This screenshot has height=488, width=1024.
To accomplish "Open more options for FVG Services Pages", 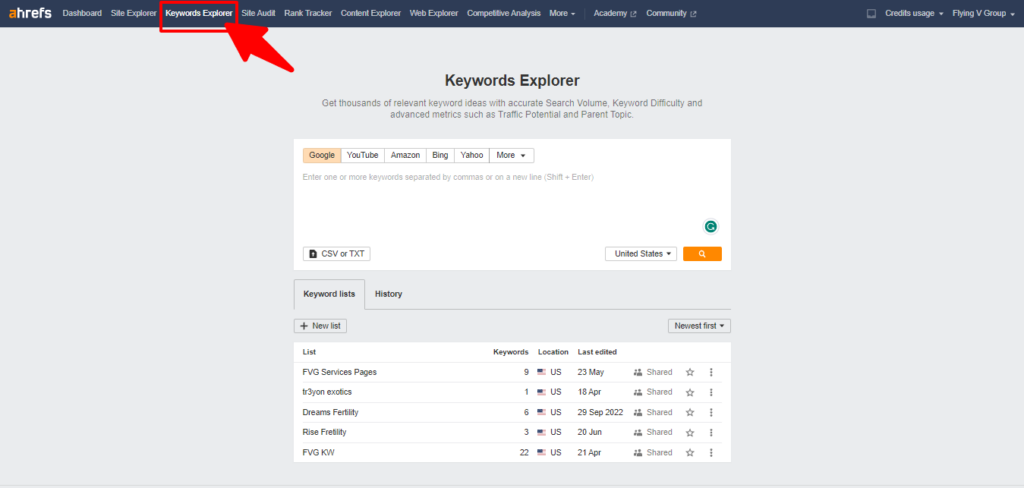I will pyautogui.click(x=711, y=372).
